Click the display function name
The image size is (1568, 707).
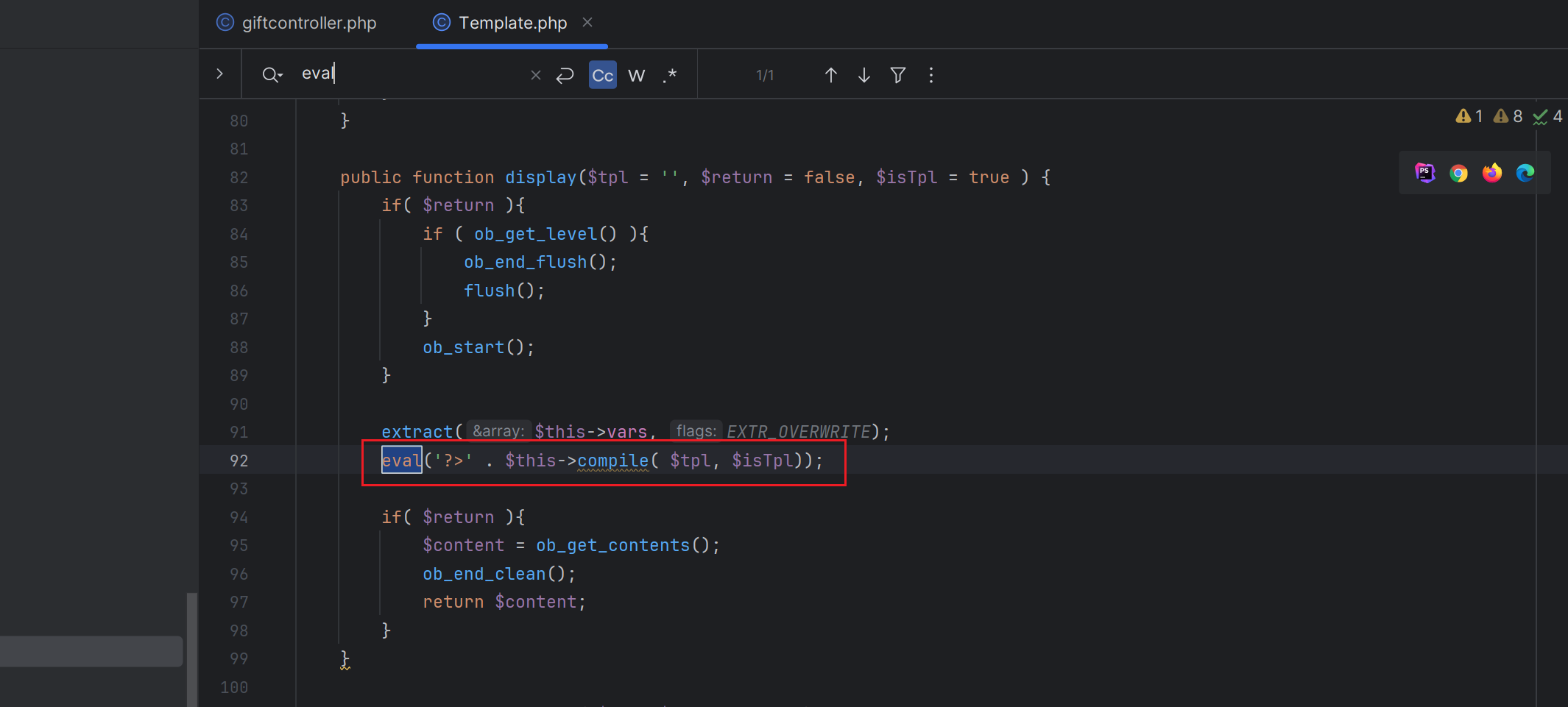540,177
